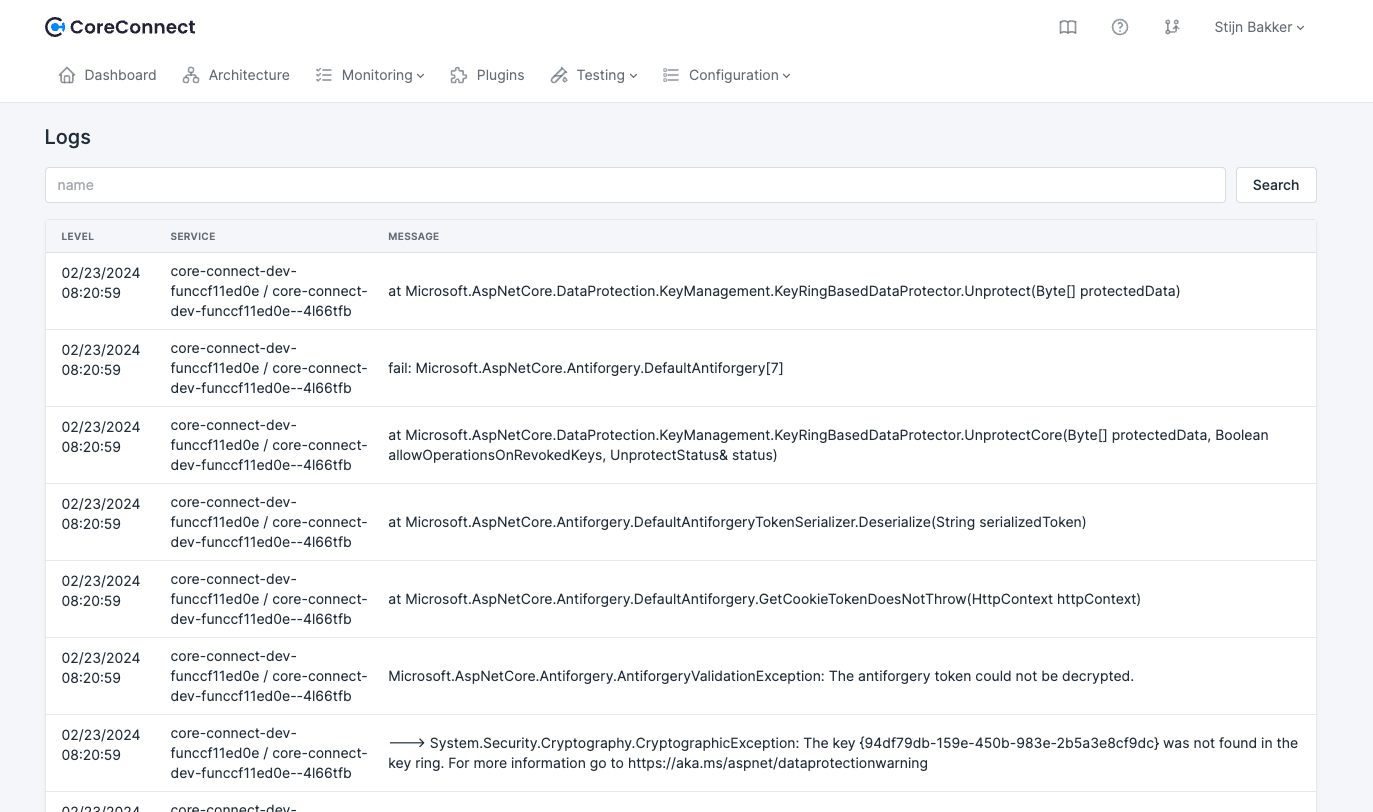Click the help question mark icon
The width and height of the screenshot is (1373, 812).
[1120, 28]
